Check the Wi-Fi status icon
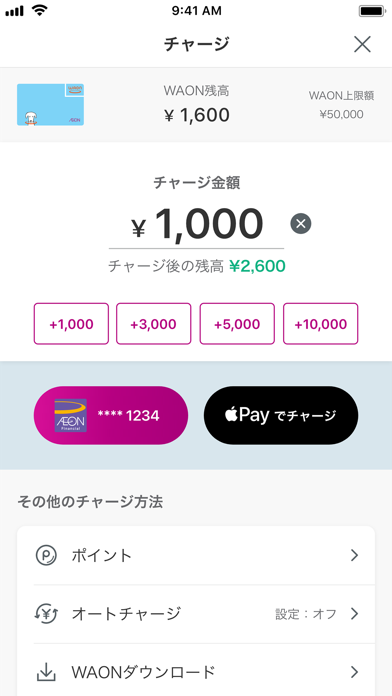 [x=40, y=11]
